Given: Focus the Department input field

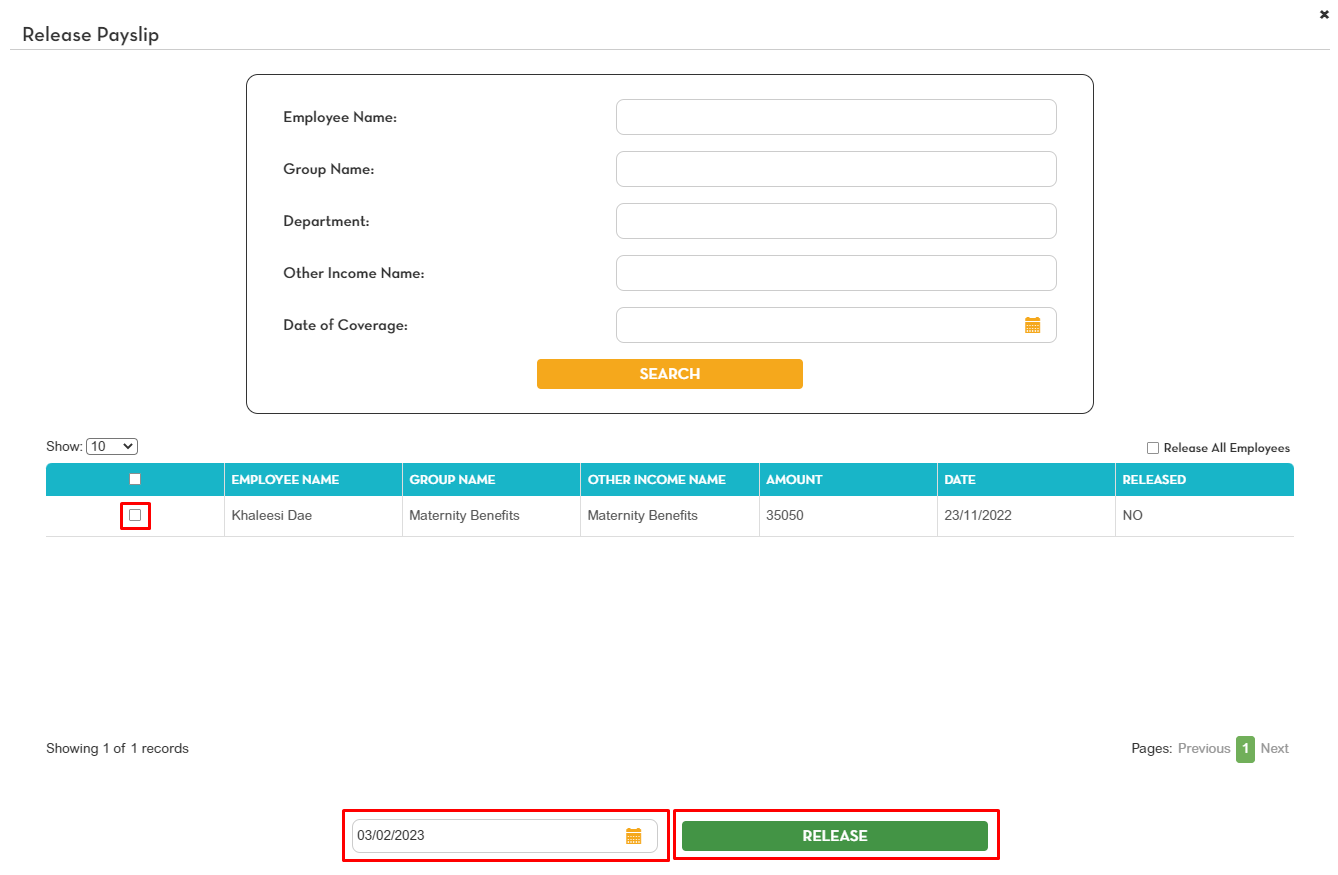Looking at the screenshot, I should click(x=836, y=221).
